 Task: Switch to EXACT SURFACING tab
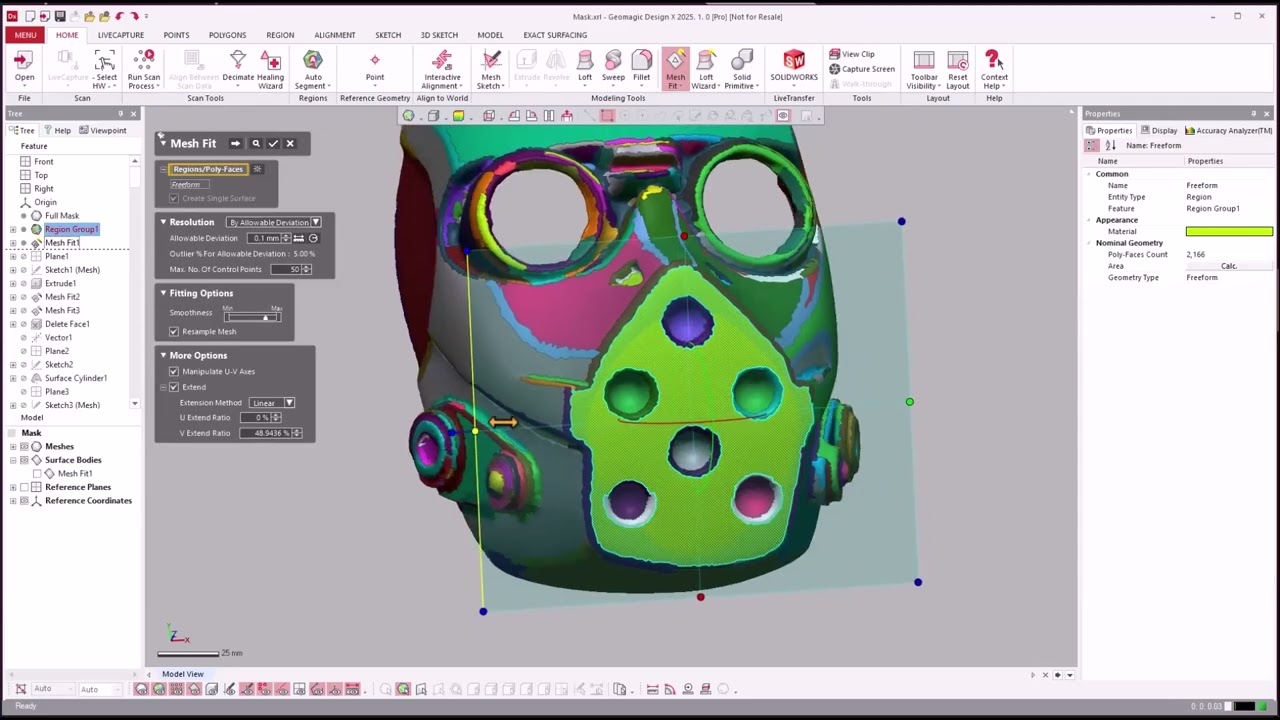coord(555,35)
